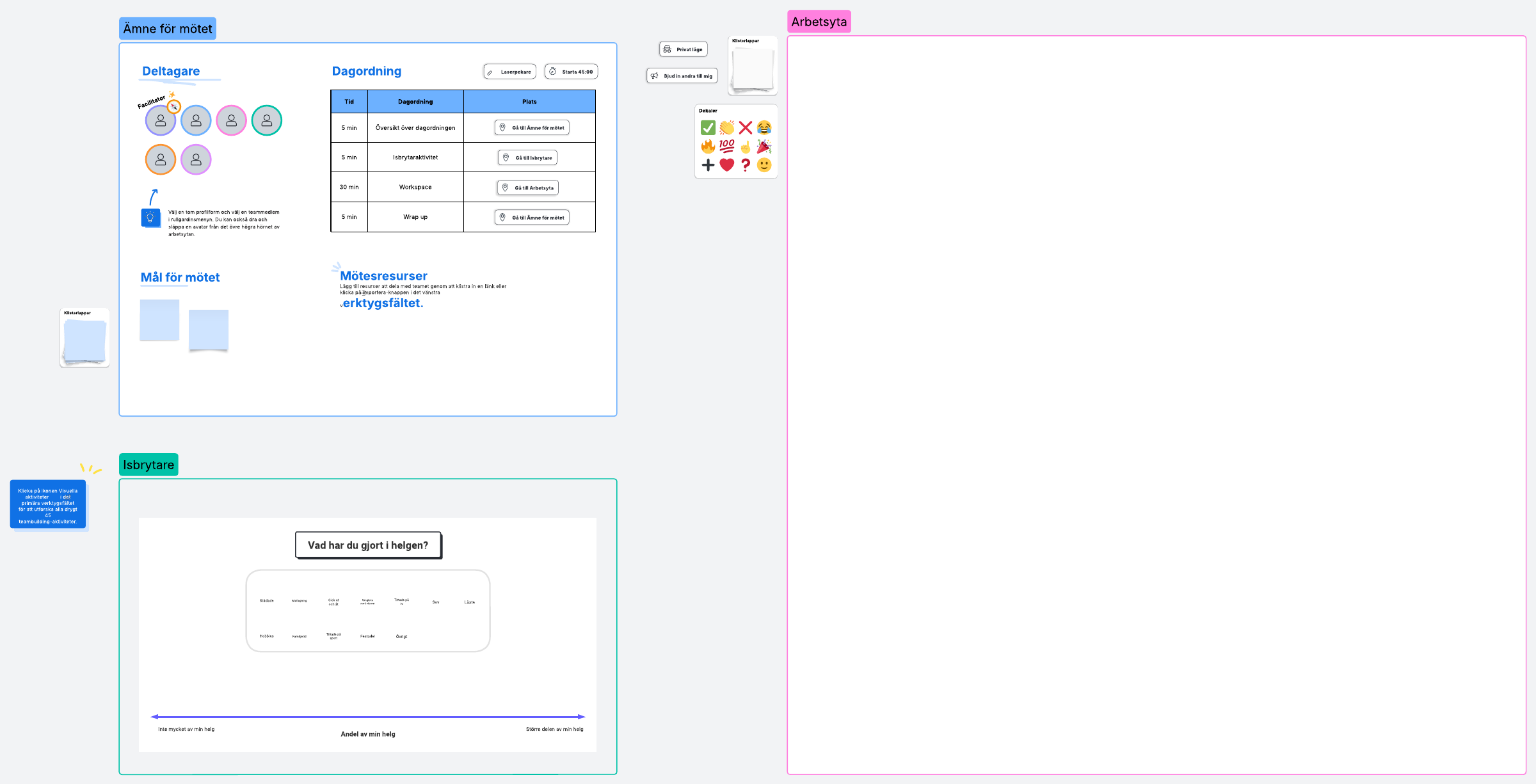
Task: Select the Isbrytare frame label
Action: click(148, 465)
